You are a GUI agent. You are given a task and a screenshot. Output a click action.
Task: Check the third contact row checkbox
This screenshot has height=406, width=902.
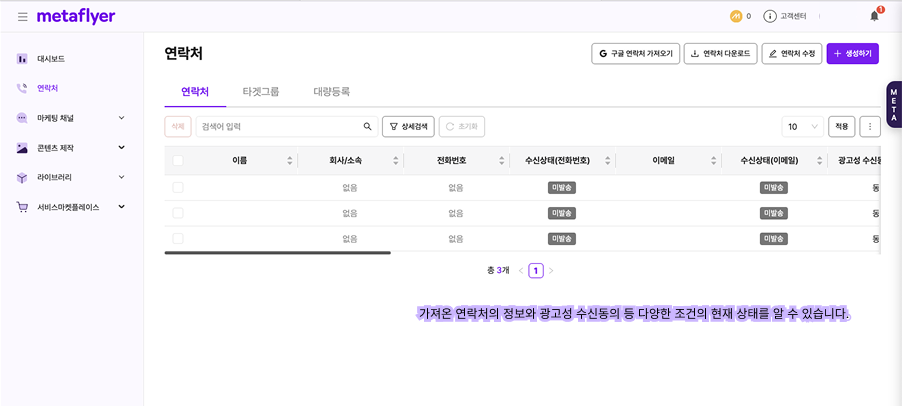pos(178,239)
